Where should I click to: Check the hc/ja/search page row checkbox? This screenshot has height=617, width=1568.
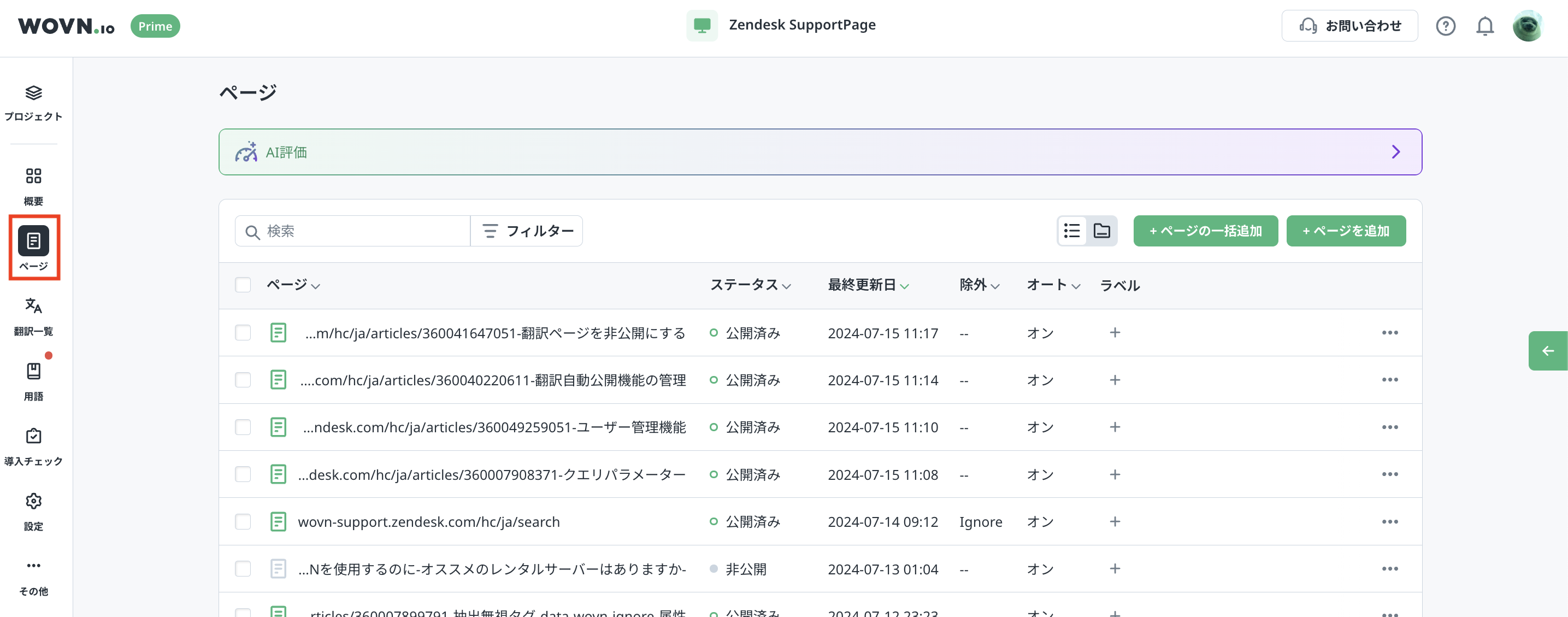243,521
